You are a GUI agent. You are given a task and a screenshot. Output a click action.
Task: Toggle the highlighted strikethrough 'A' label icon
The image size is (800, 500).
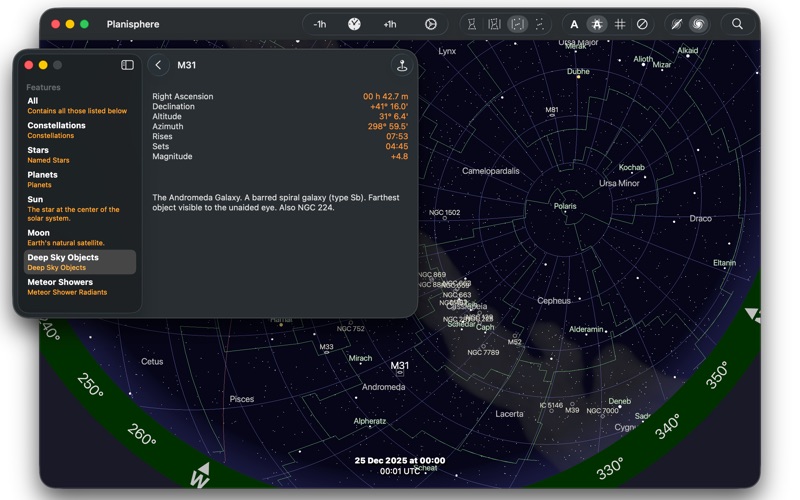pyautogui.click(x=596, y=24)
